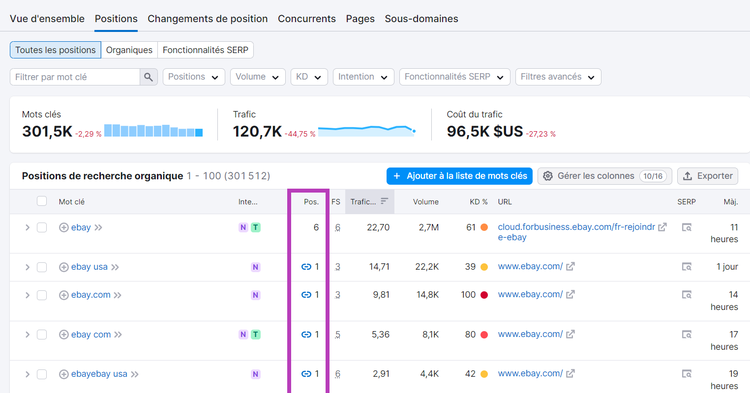View SERP snapshot icon for 'ebay' row
The width and height of the screenshot is (750, 393).
point(686,228)
